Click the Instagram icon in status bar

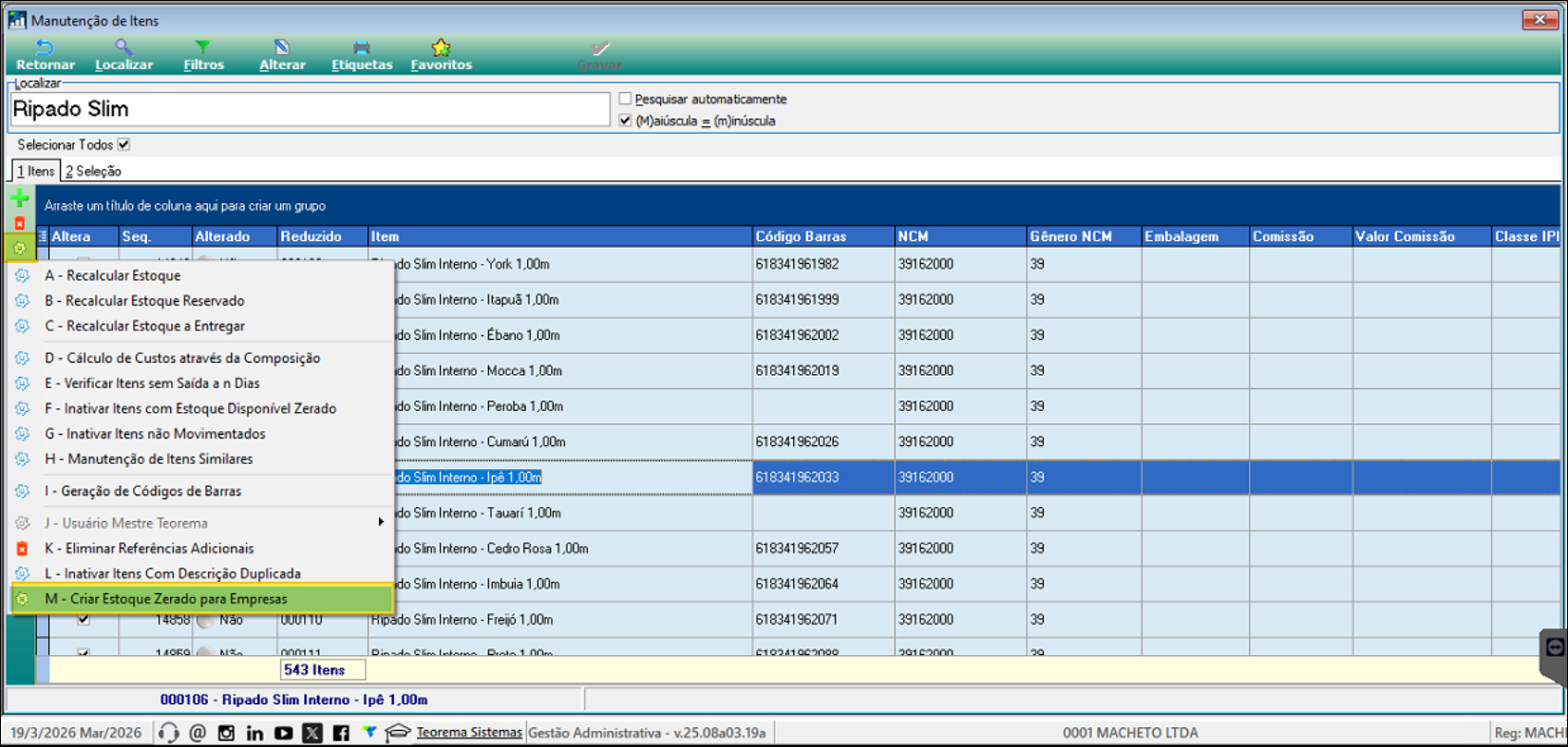click(226, 733)
